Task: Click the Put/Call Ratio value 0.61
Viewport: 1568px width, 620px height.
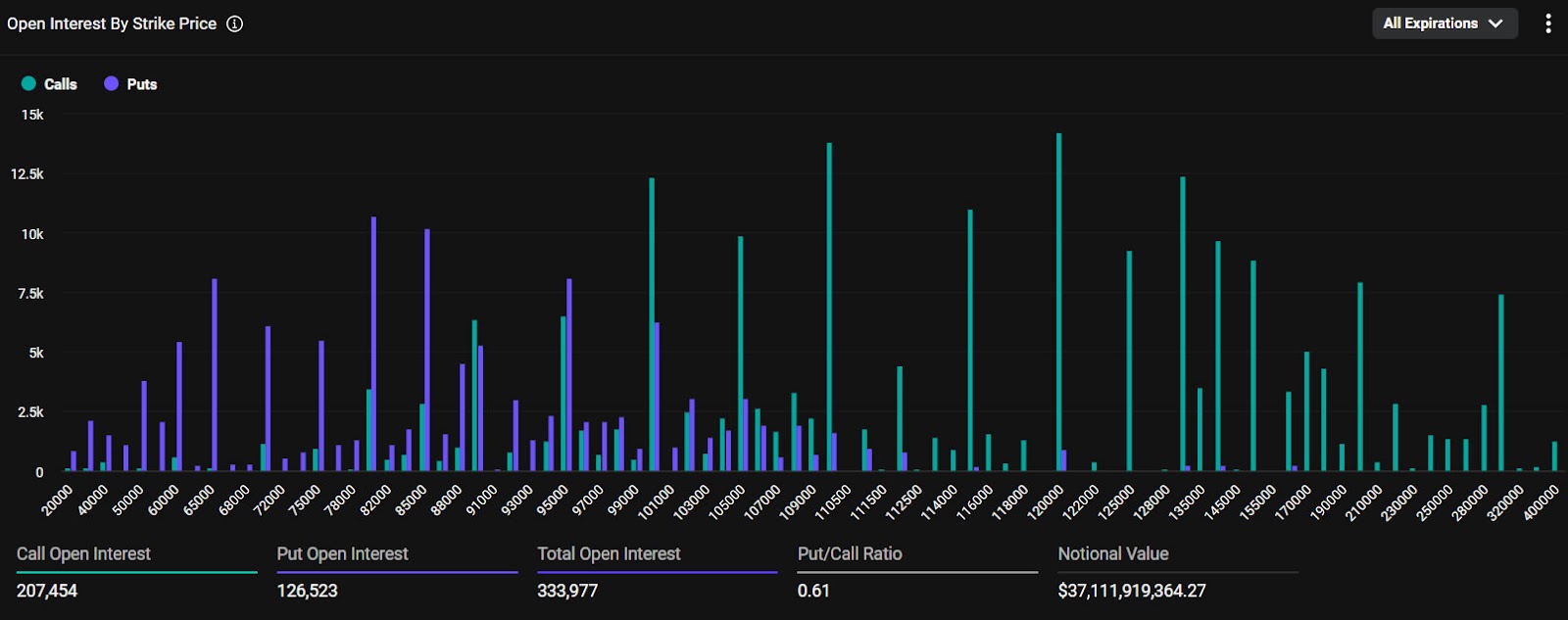Action: click(x=813, y=591)
